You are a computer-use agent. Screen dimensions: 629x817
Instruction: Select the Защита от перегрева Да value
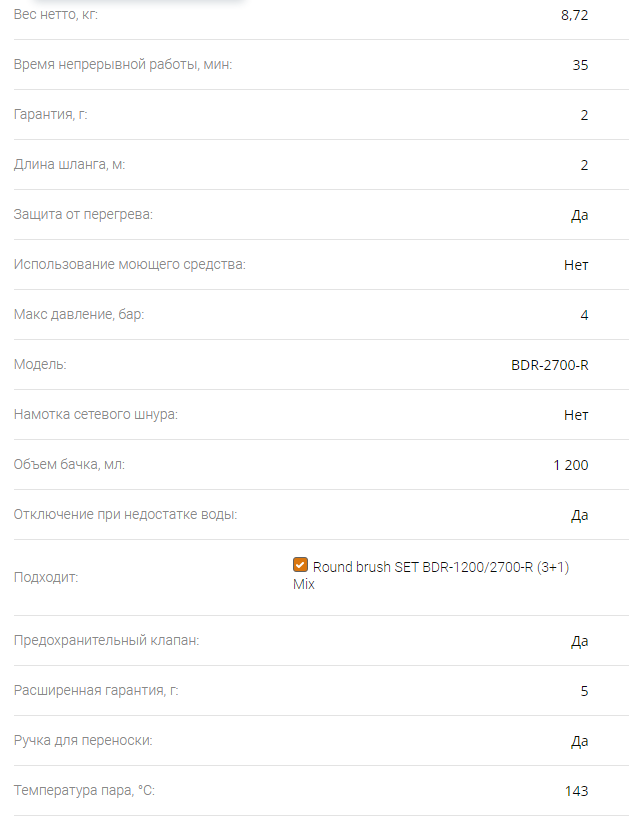click(x=579, y=215)
